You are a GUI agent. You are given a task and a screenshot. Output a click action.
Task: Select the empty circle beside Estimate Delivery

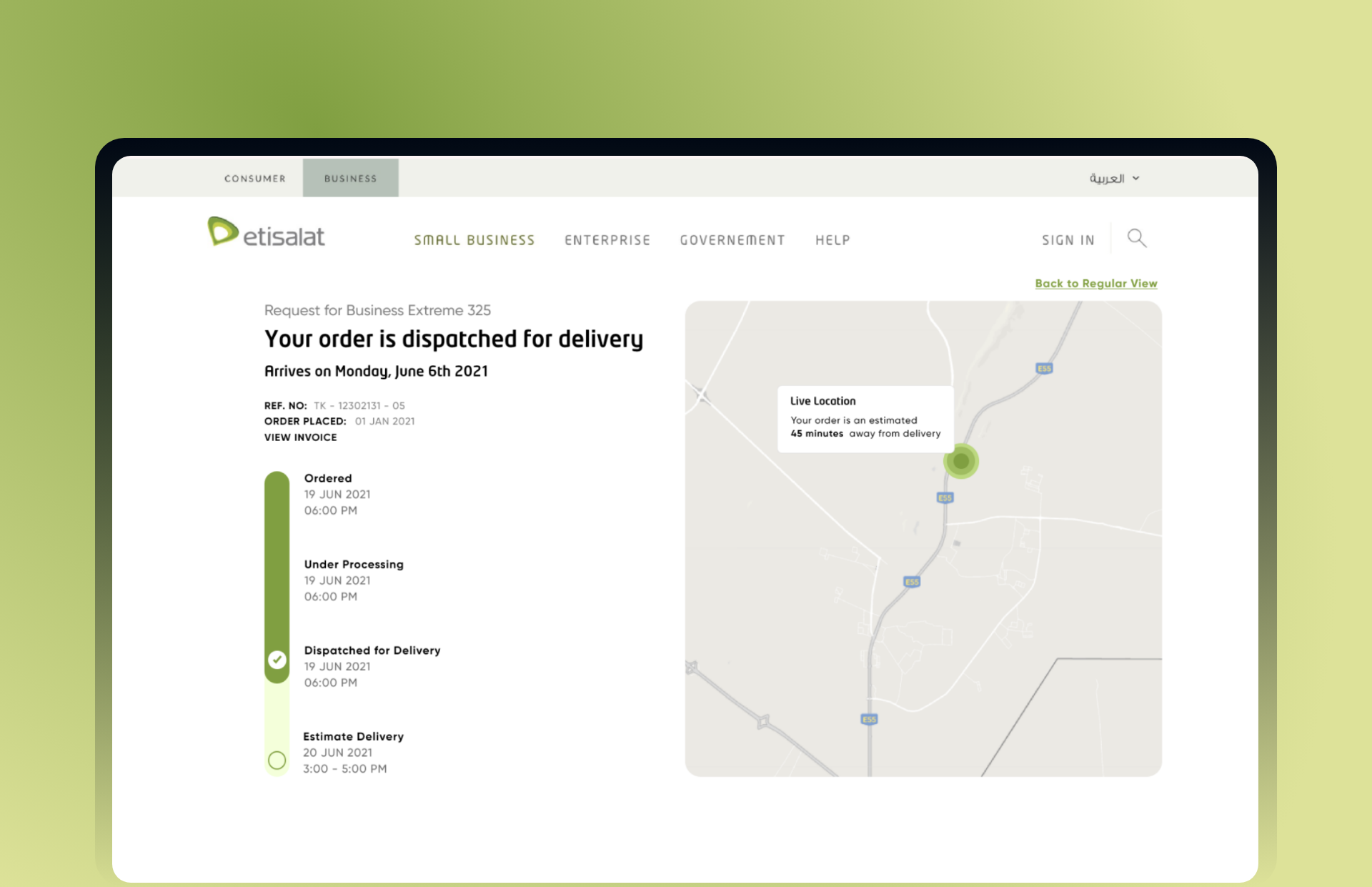(x=277, y=760)
